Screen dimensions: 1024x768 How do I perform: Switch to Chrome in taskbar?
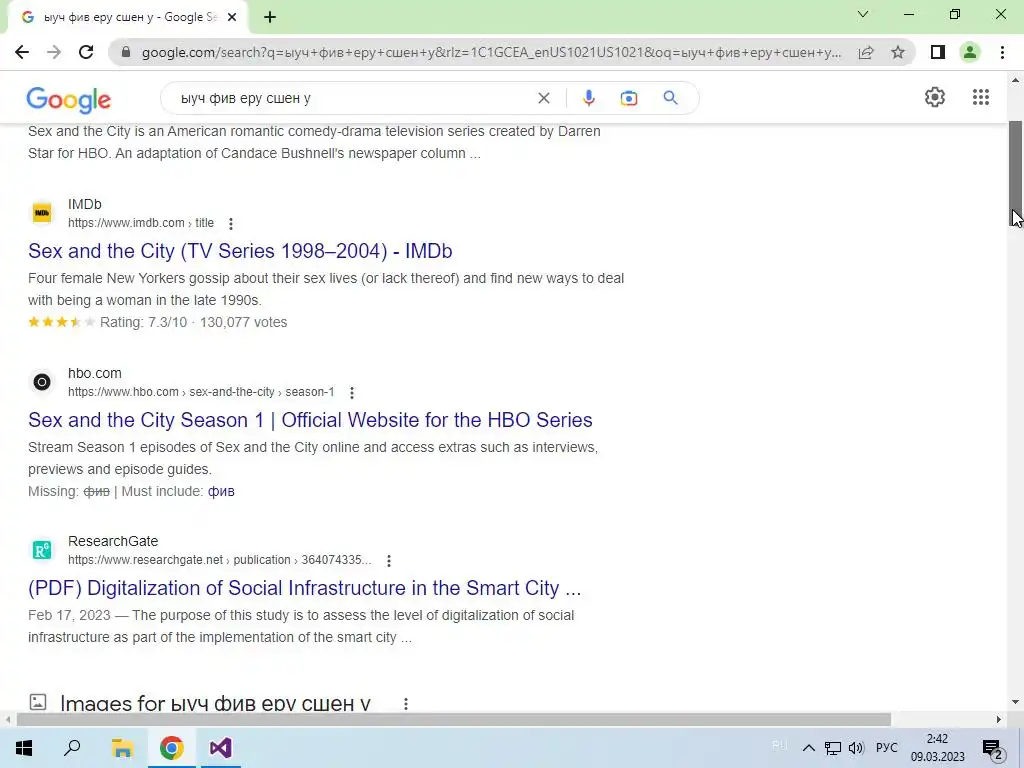coord(172,748)
